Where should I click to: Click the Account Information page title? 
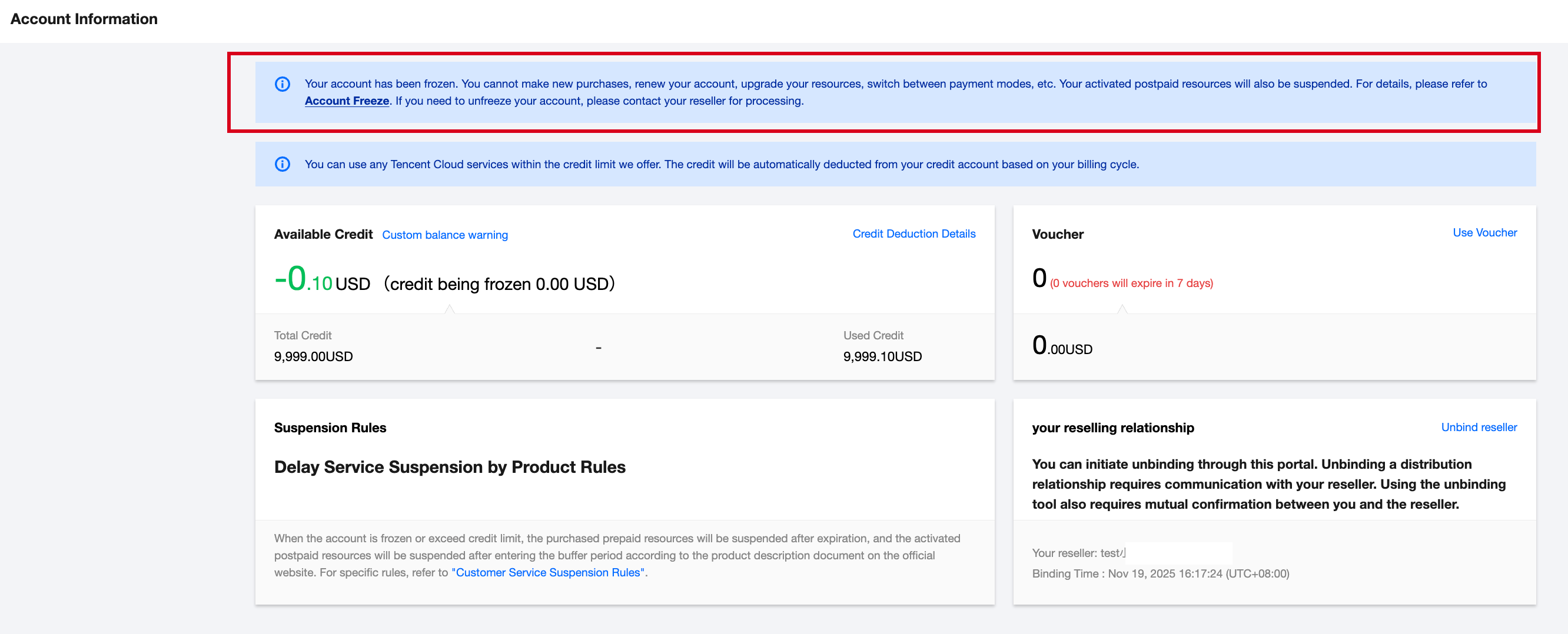84,19
